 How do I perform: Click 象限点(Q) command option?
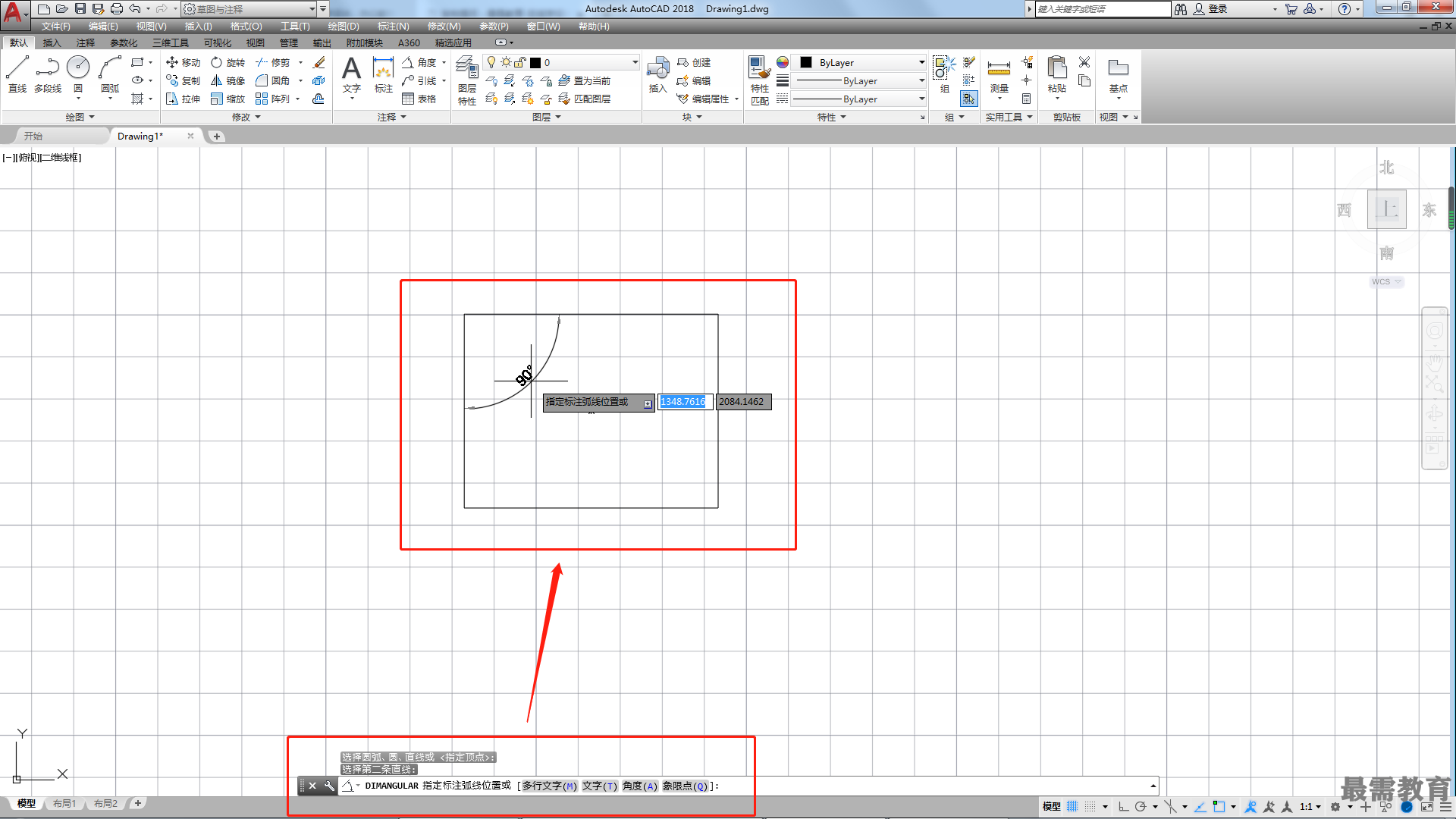point(685,786)
